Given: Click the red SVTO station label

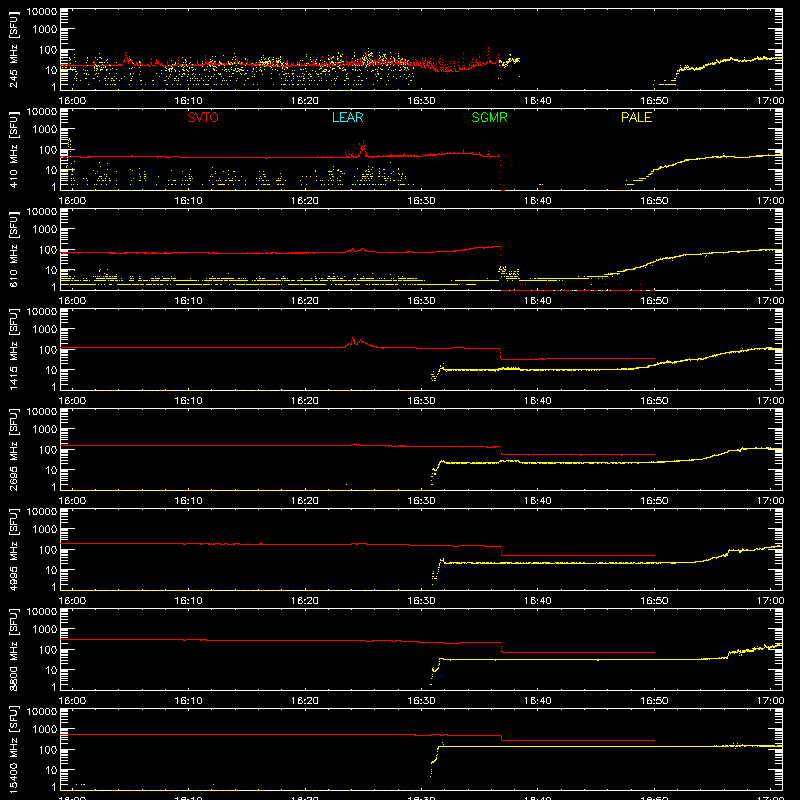Looking at the screenshot, I should click(x=203, y=117).
